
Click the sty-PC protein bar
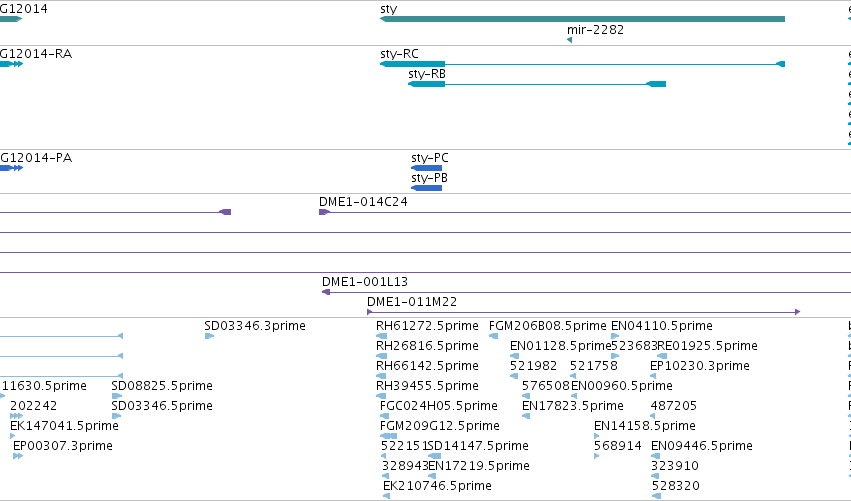[427, 168]
